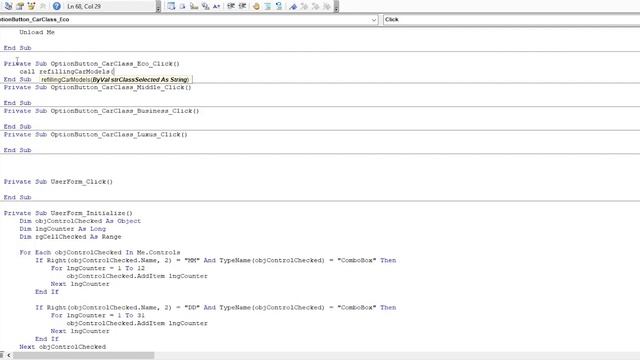This screenshot has width=640, height=360.
Task: Click the Complete Word icon
Action: point(217,6)
